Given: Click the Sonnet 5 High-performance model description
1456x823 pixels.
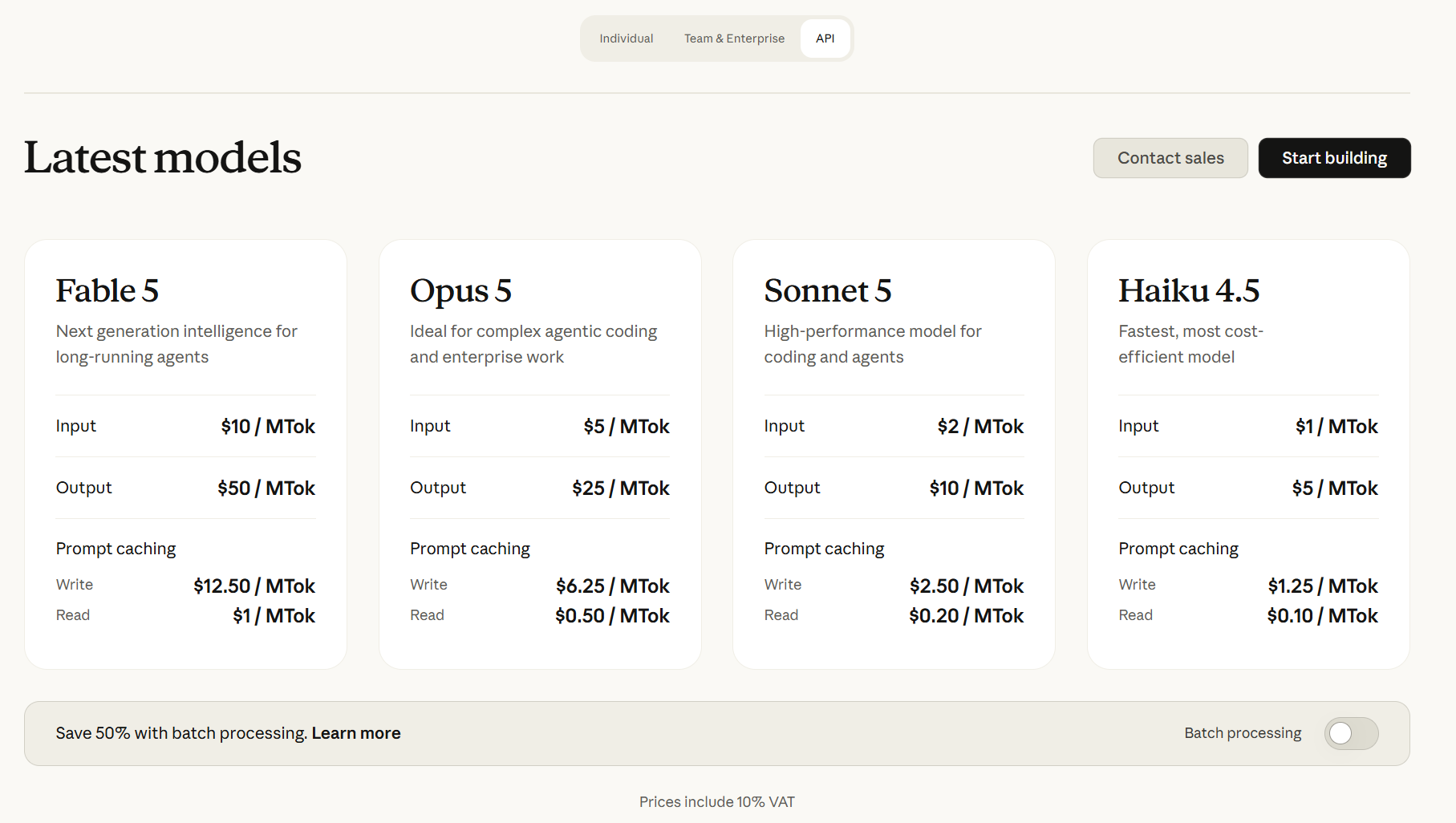Looking at the screenshot, I should [873, 344].
